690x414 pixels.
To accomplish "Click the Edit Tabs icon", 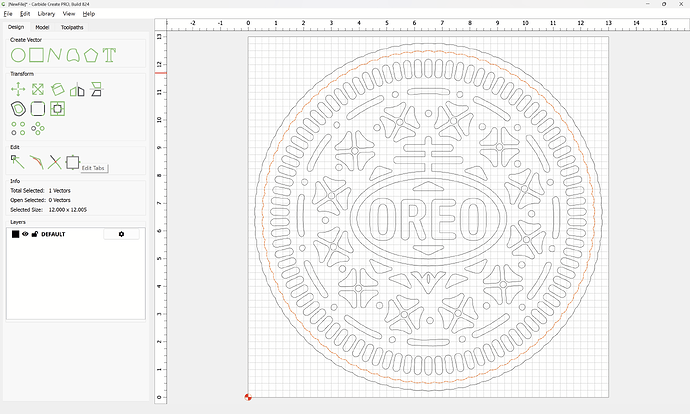I will pyautogui.click(x=72, y=161).
